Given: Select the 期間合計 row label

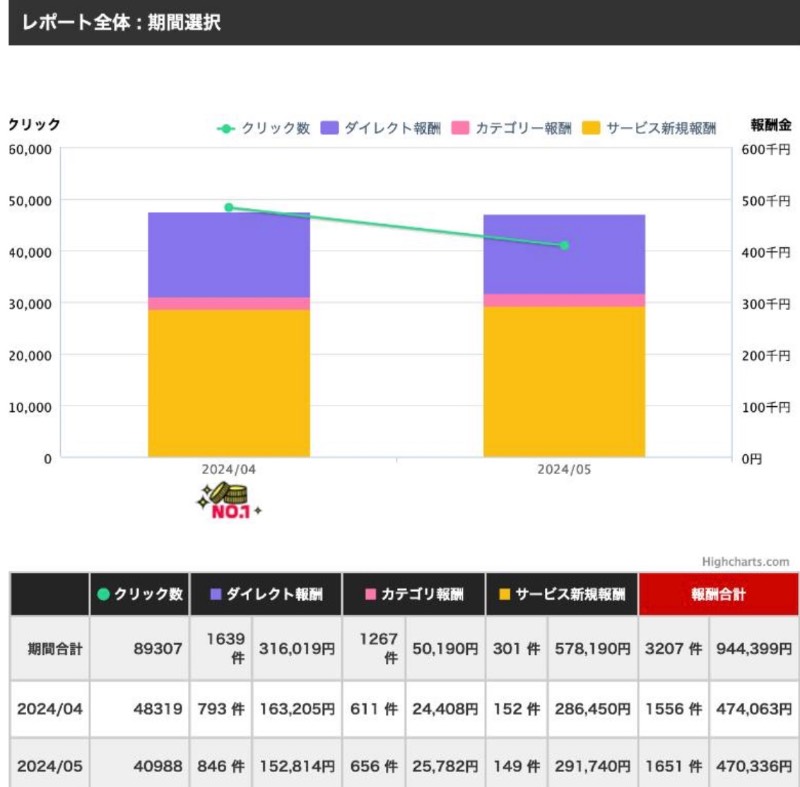Looking at the screenshot, I should pyautogui.click(x=55, y=649).
